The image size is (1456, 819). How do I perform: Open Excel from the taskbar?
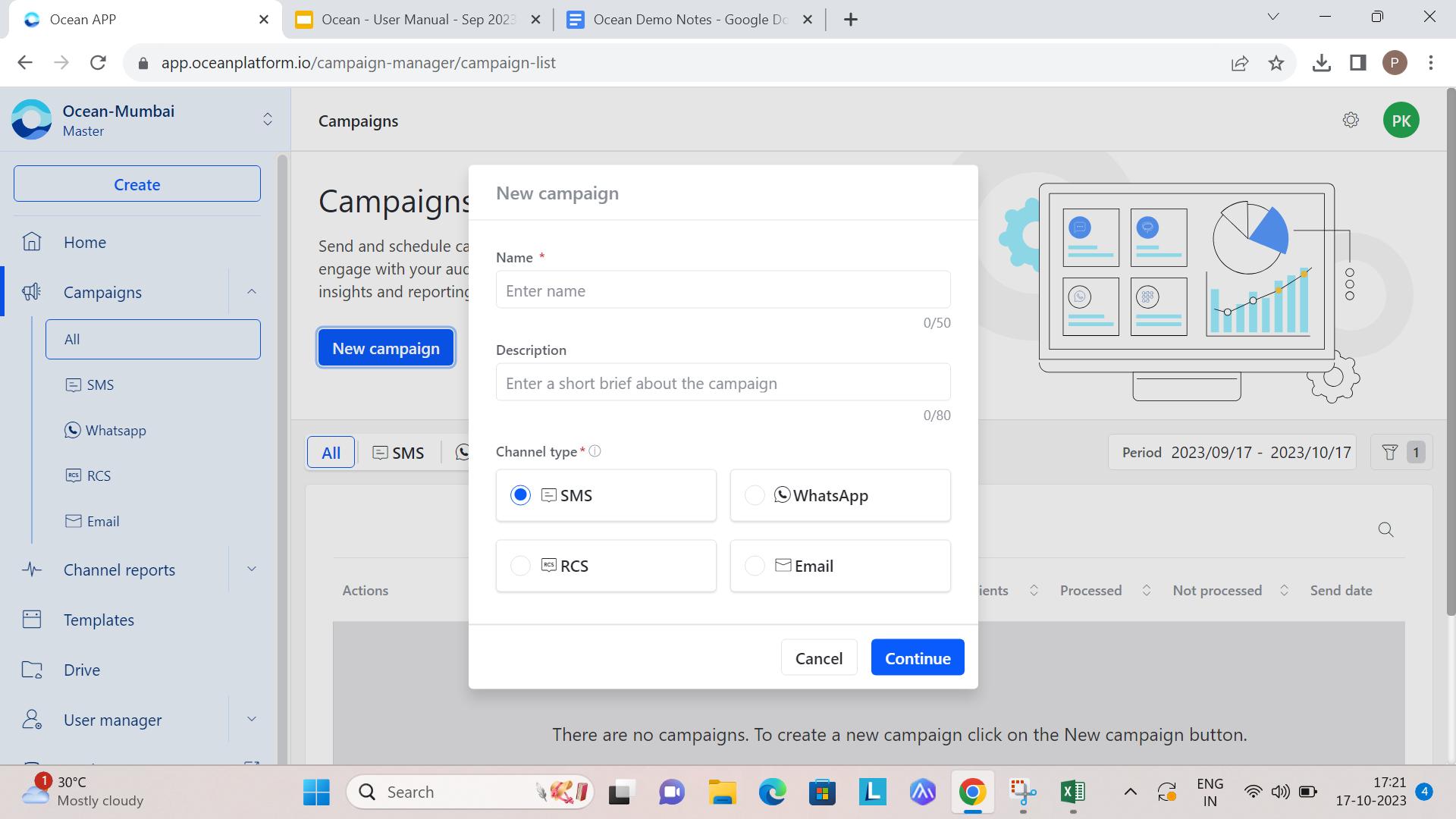(1073, 792)
